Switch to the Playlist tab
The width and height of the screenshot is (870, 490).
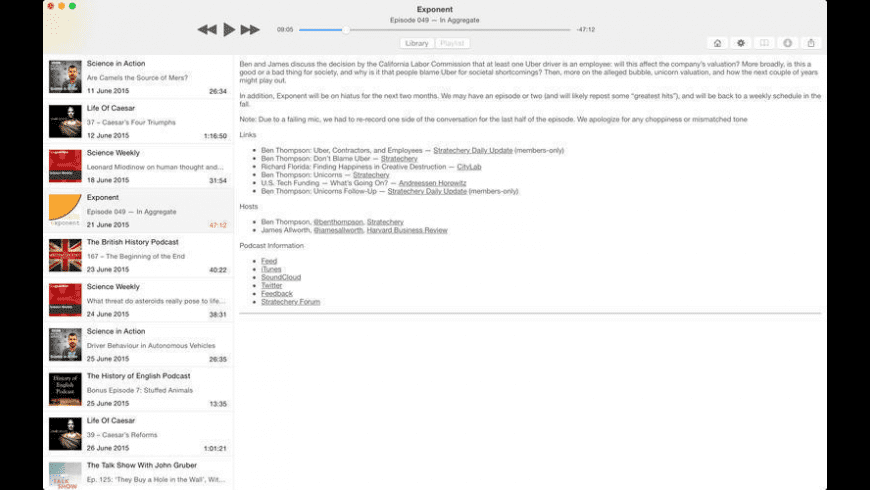(452, 43)
